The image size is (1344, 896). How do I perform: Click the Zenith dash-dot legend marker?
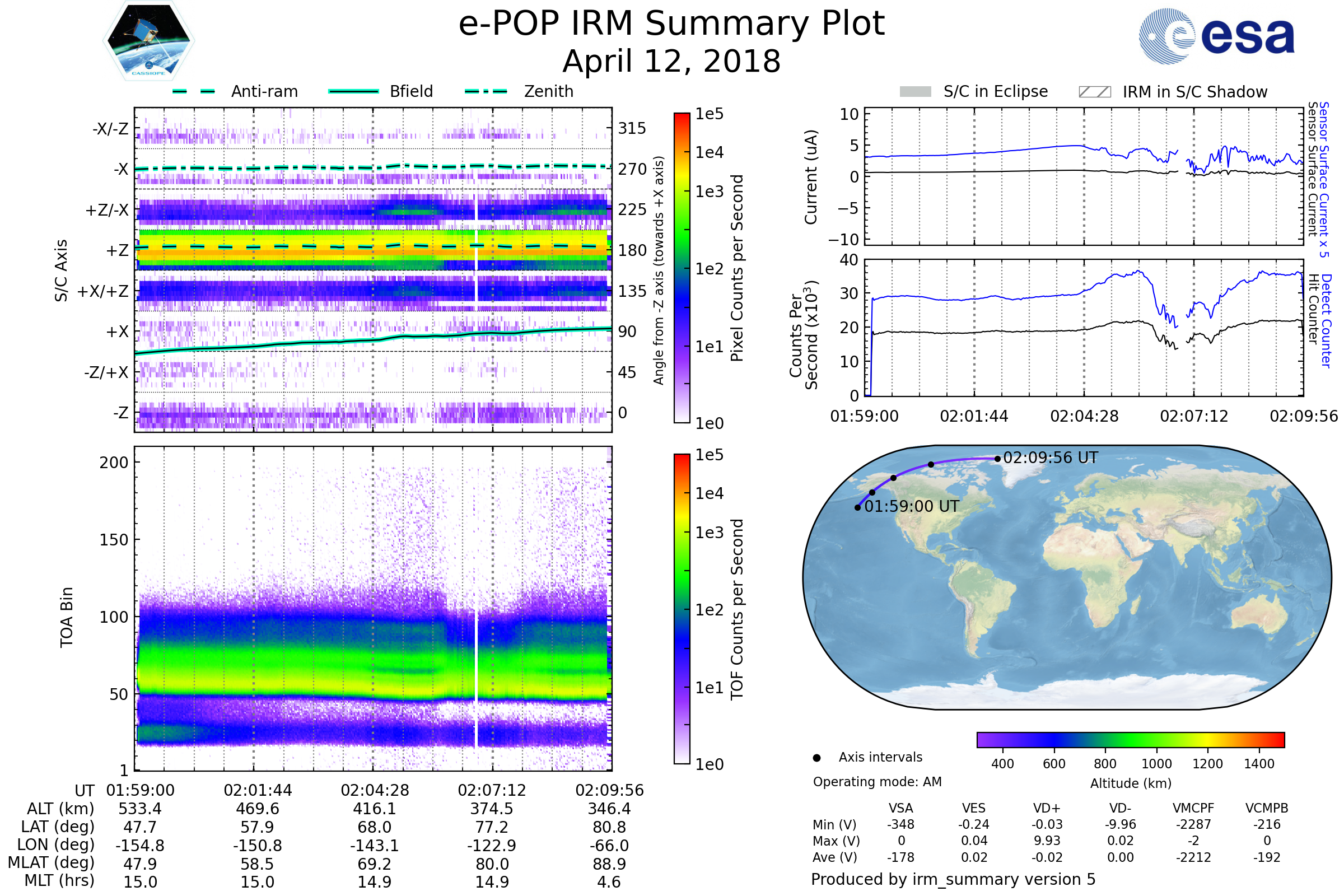click(486, 91)
